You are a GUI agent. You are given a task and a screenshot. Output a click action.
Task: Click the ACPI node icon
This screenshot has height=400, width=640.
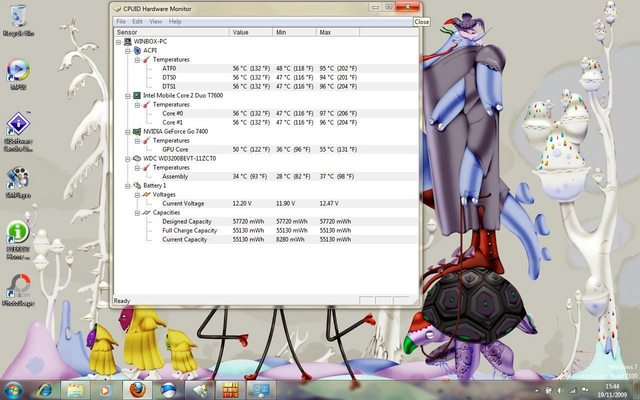[137, 51]
